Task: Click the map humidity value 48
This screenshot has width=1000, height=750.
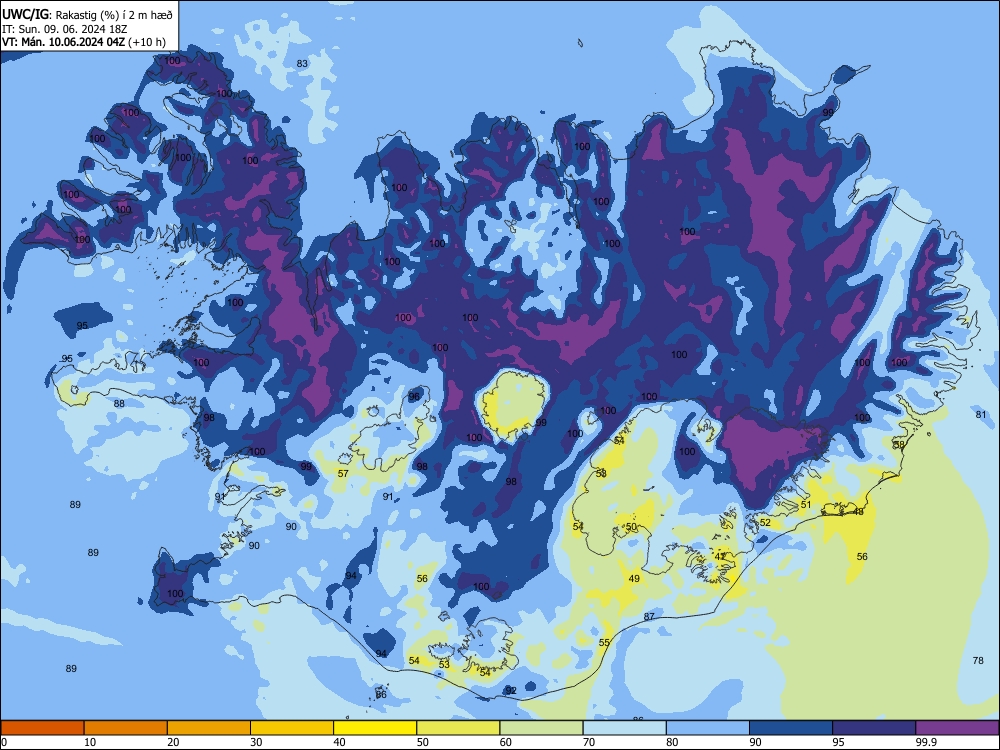Action: click(858, 511)
